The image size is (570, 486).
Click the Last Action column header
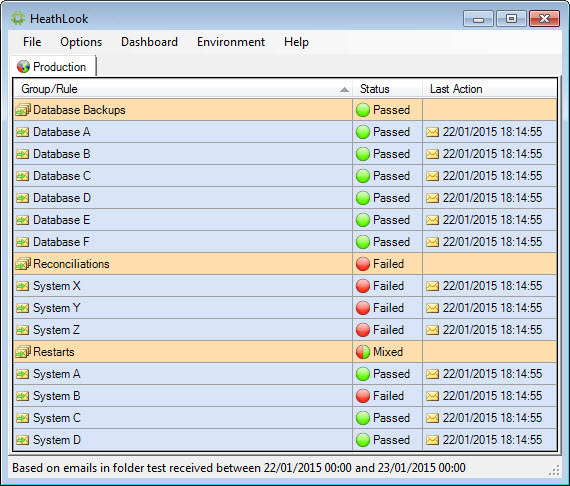[x=490, y=89]
